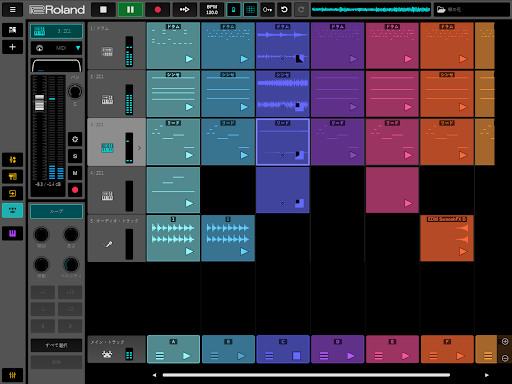Expand the MIDI input dropdown arrow
Screen dimensions: 512x384
click(78, 48)
